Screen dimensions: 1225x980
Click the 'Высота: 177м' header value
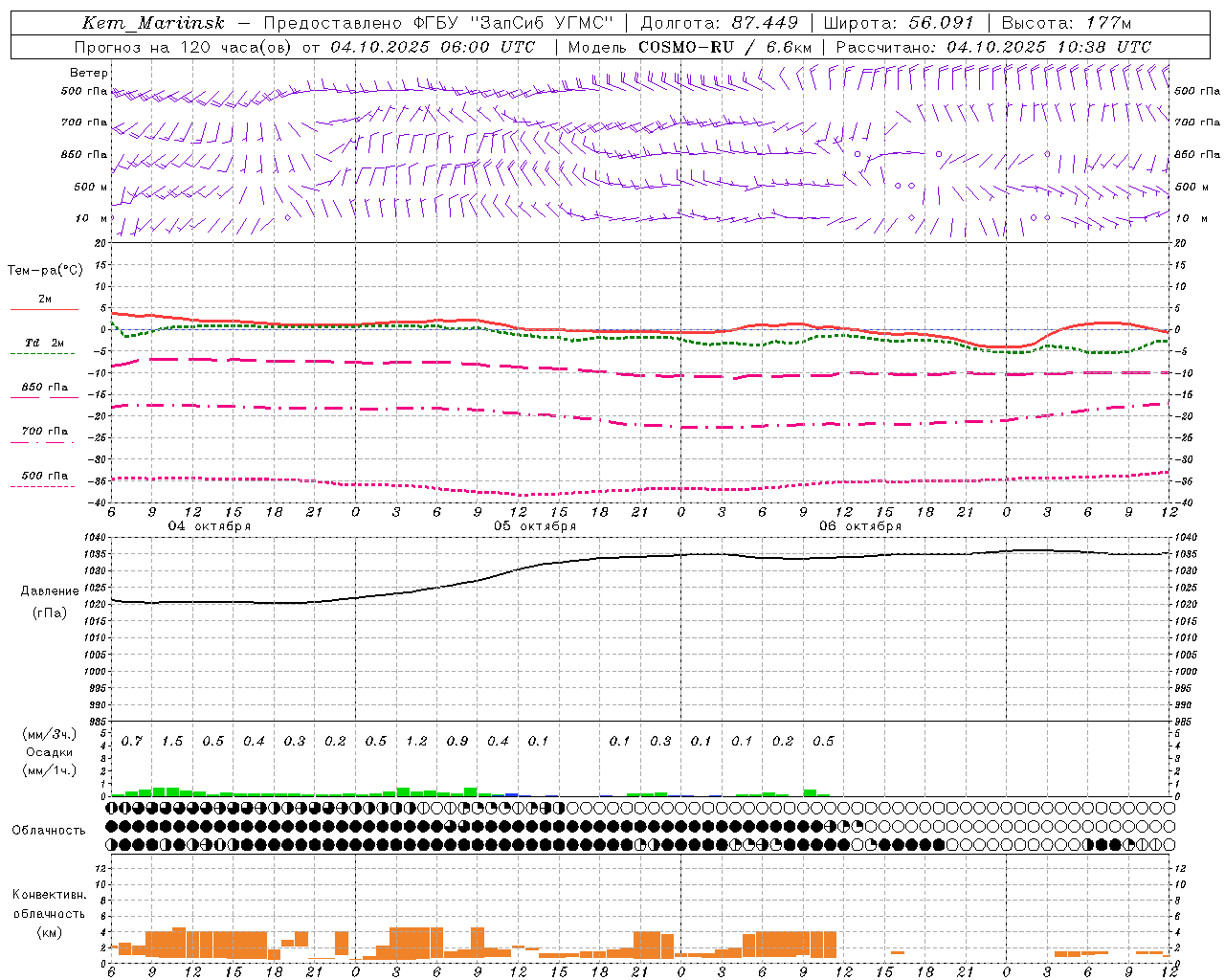1066,23
